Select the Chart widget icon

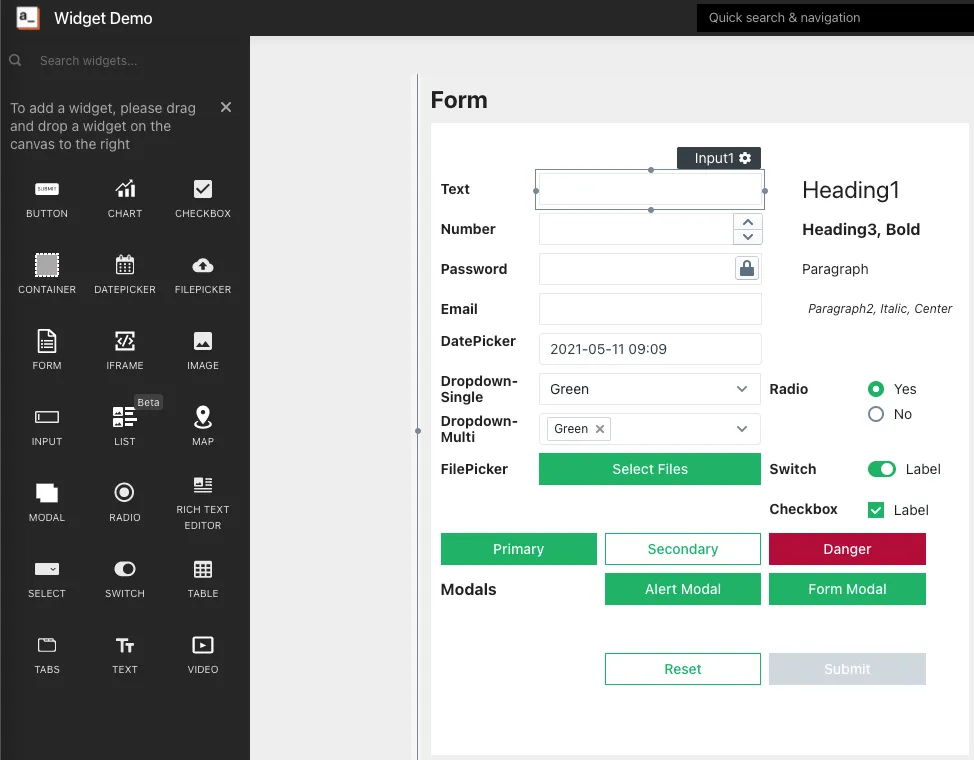[x=125, y=190]
